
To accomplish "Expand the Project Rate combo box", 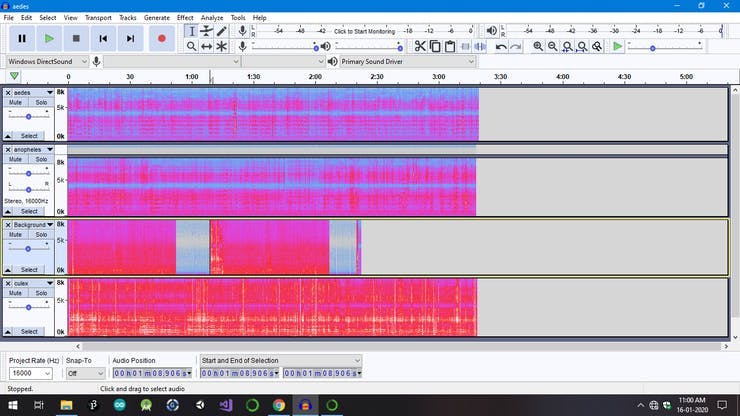I will tap(47, 373).
